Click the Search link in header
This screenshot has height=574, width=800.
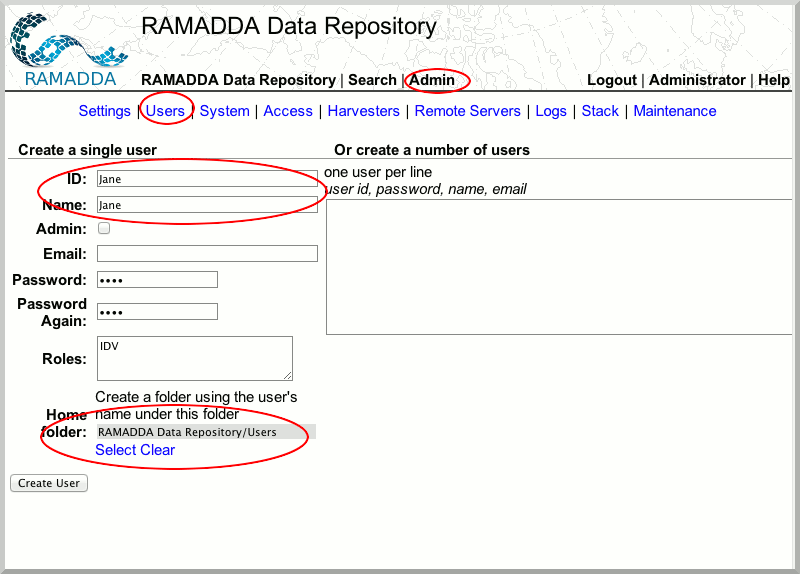click(372, 80)
